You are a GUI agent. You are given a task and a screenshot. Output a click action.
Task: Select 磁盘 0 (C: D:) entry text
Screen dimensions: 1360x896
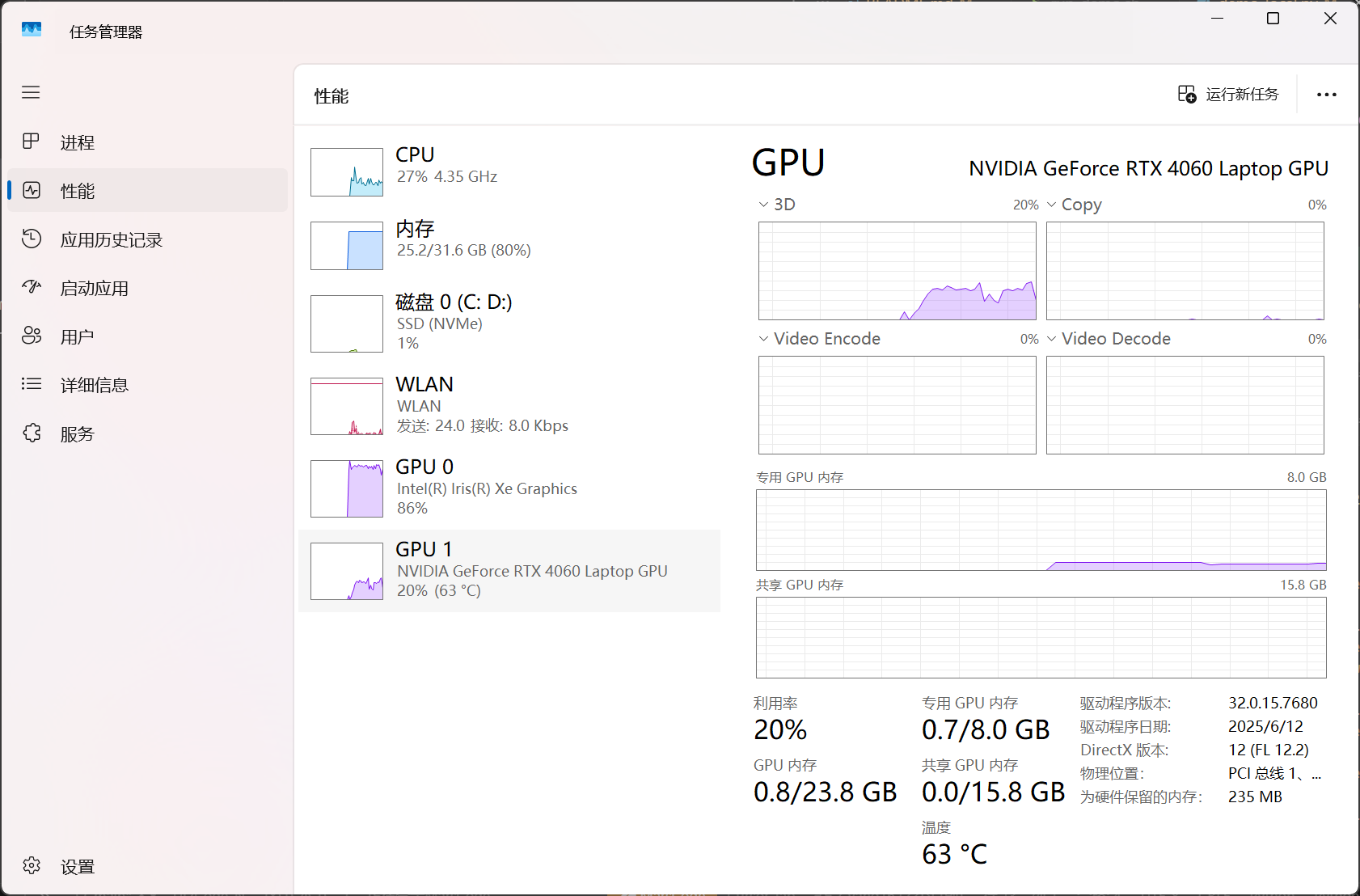tap(454, 302)
